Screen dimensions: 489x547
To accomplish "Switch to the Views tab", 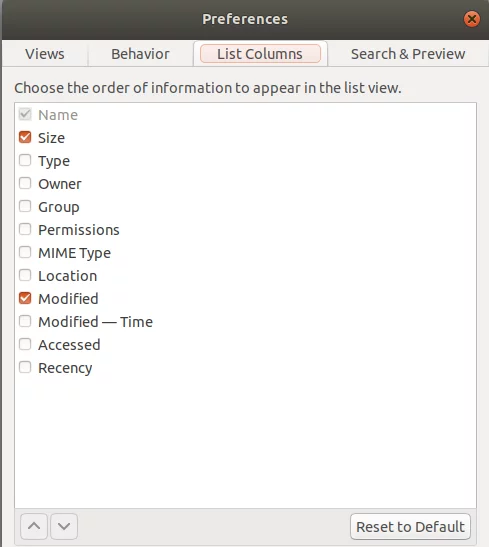I will [45, 54].
